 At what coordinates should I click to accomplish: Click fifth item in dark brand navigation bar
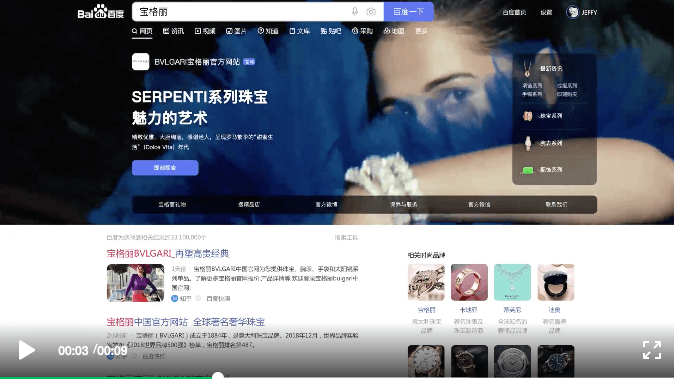(479, 205)
